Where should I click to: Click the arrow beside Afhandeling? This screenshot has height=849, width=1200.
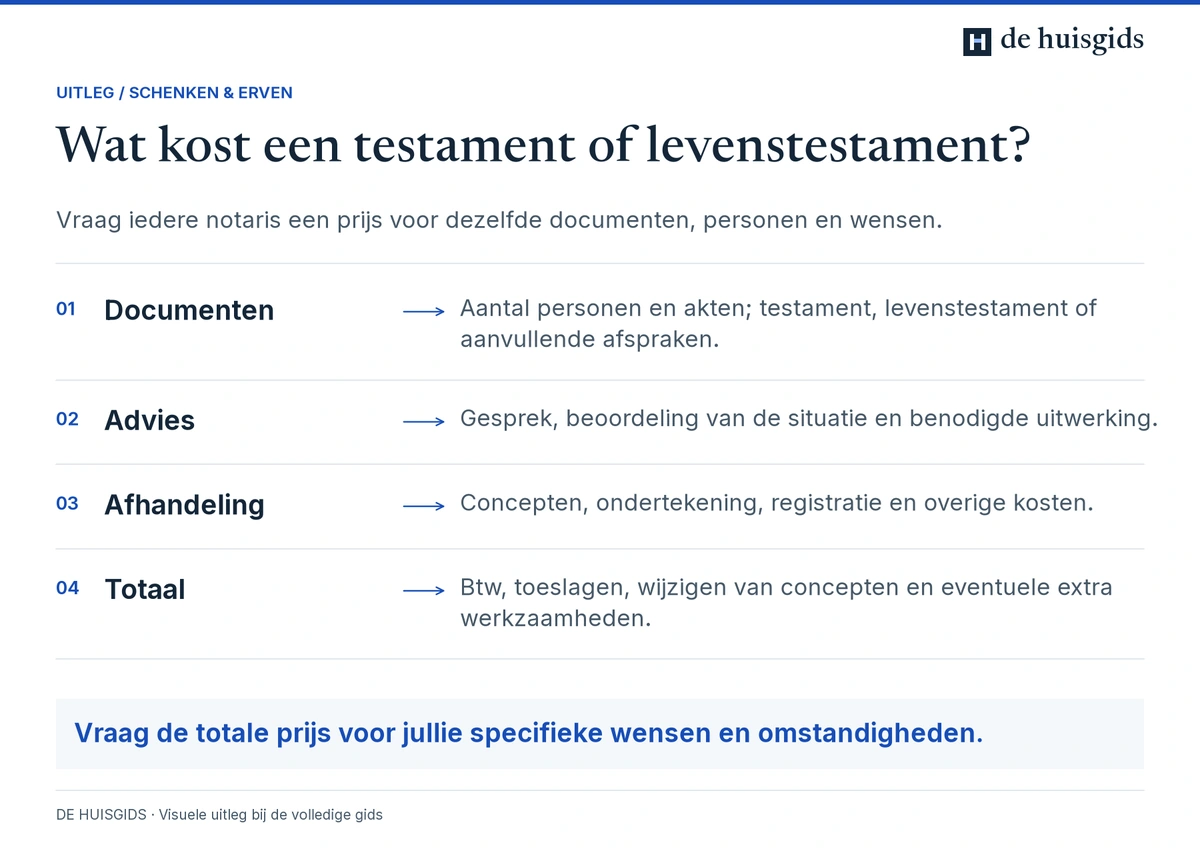pos(424,507)
